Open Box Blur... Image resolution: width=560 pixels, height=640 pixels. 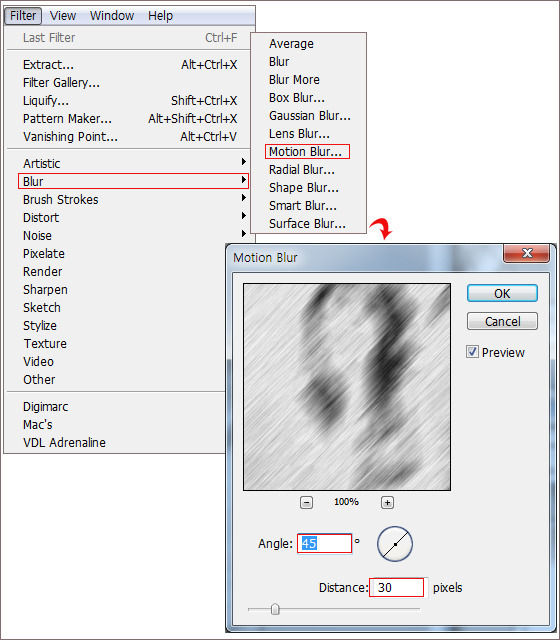pyautogui.click(x=297, y=98)
